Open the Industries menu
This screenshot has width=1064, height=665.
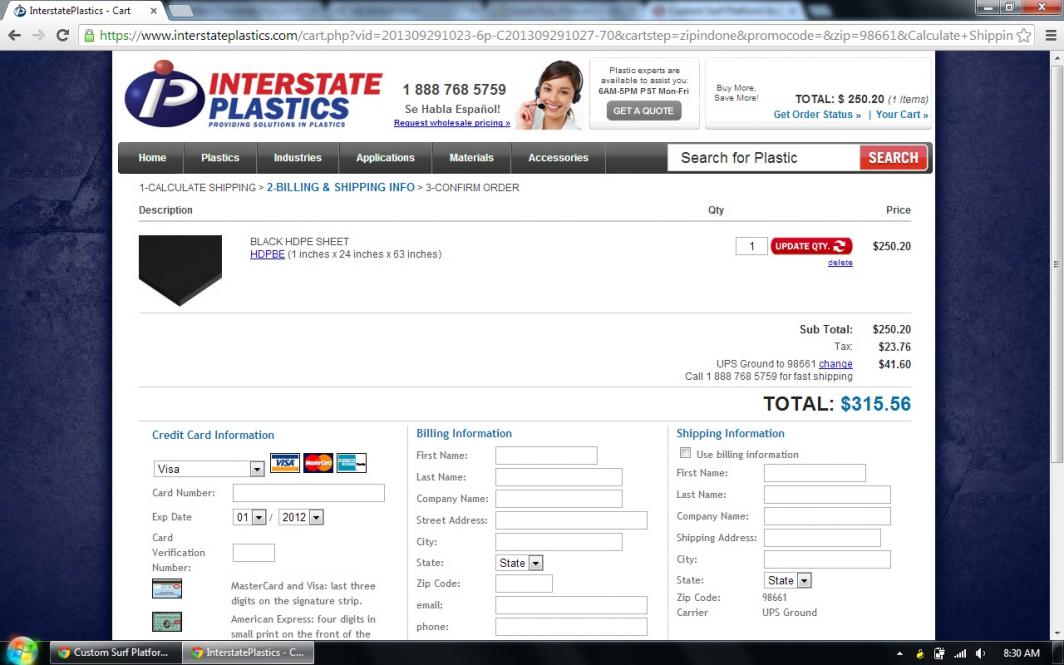point(297,158)
